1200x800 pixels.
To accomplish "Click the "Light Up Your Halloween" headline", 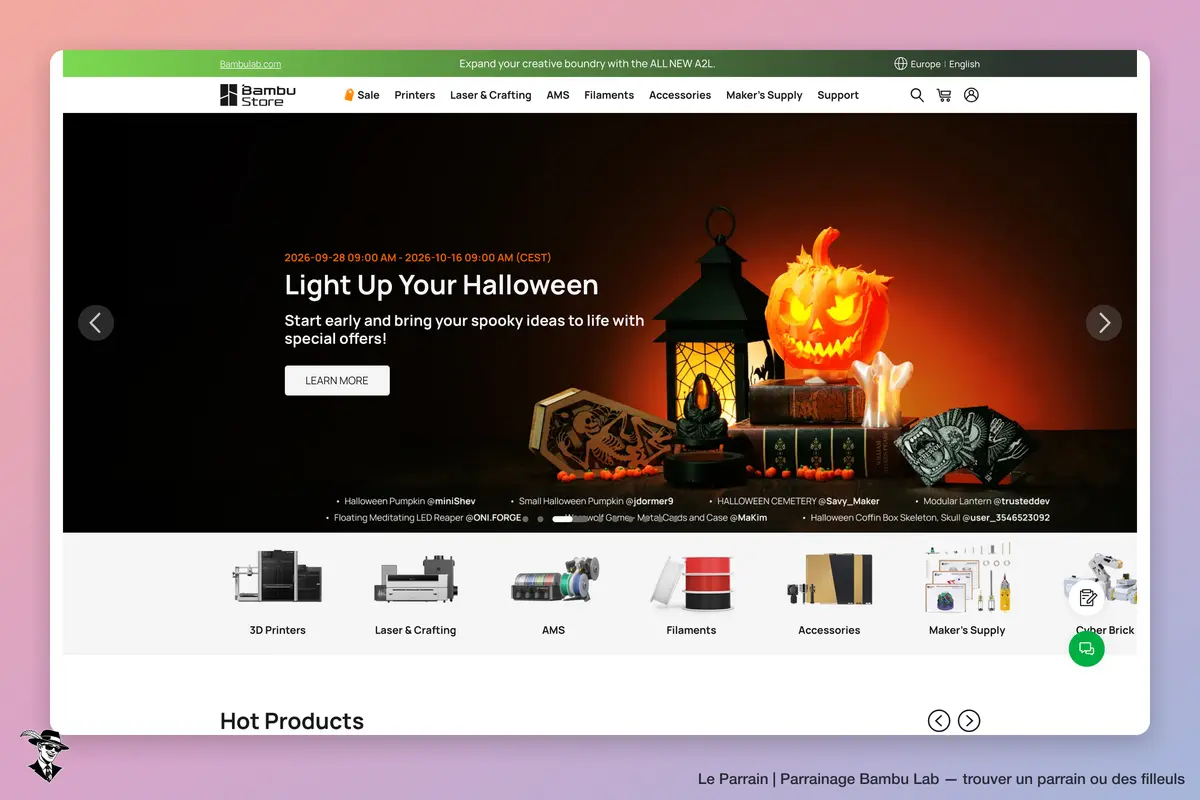I will coord(441,285).
